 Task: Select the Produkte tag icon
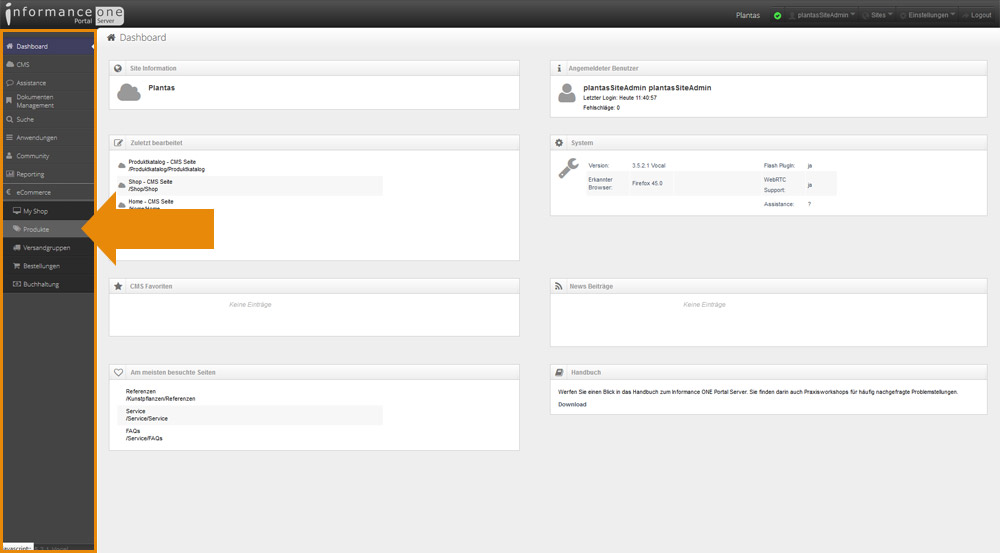click(x=17, y=229)
